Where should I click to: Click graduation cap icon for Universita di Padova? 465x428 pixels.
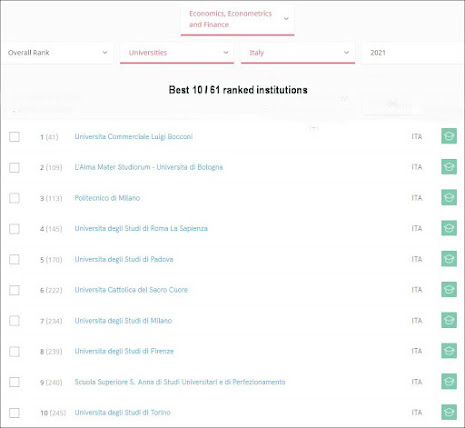point(449,259)
